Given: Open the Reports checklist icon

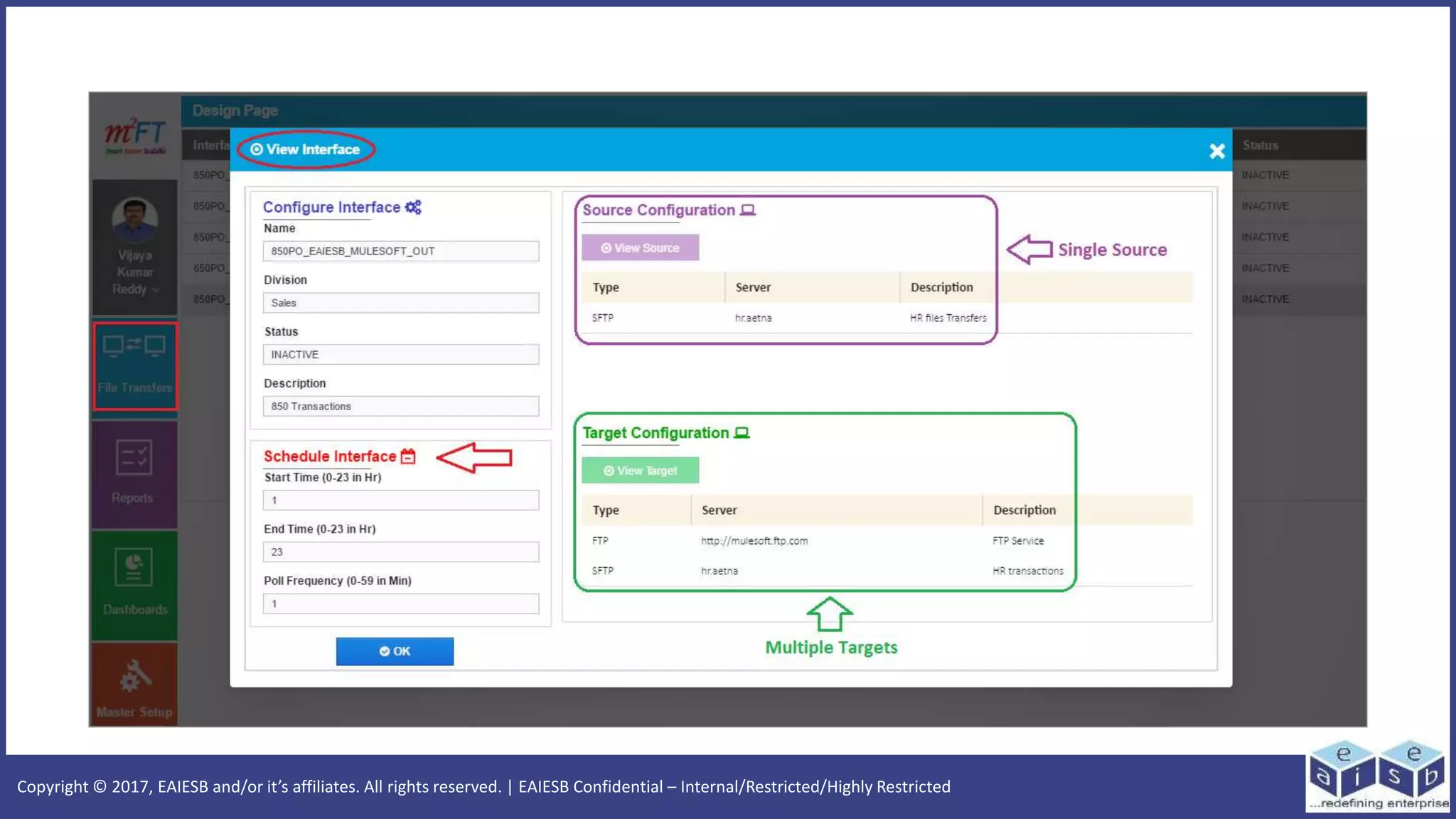Looking at the screenshot, I should [134, 458].
